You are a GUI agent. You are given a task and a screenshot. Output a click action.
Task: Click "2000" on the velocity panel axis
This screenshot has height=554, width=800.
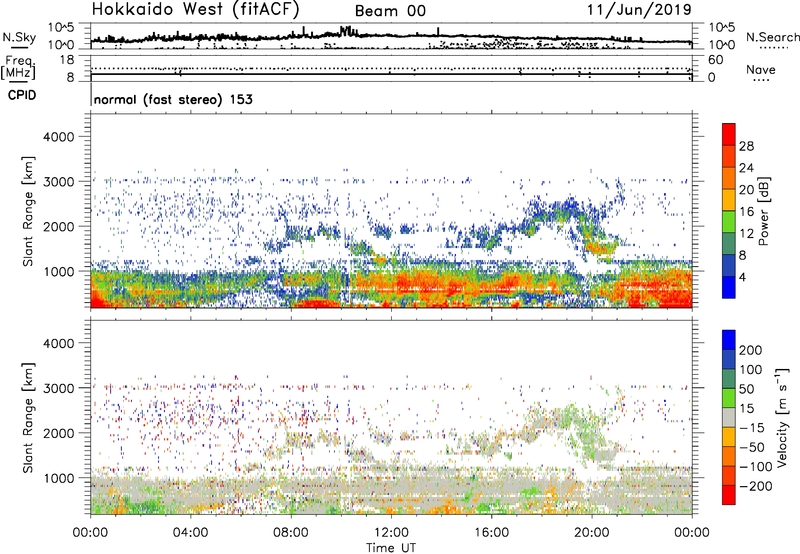[x=58, y=433]
